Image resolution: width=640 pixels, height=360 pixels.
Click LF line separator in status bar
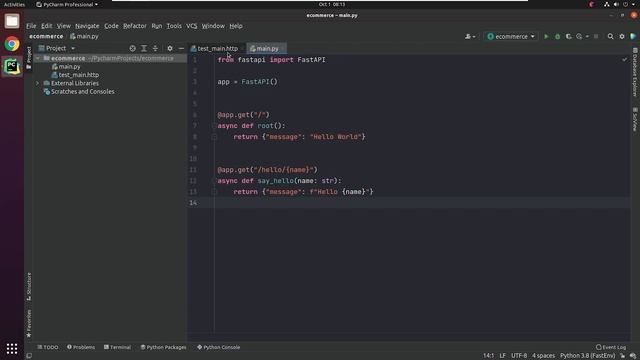pyautogui.click(x=502, y=356)
